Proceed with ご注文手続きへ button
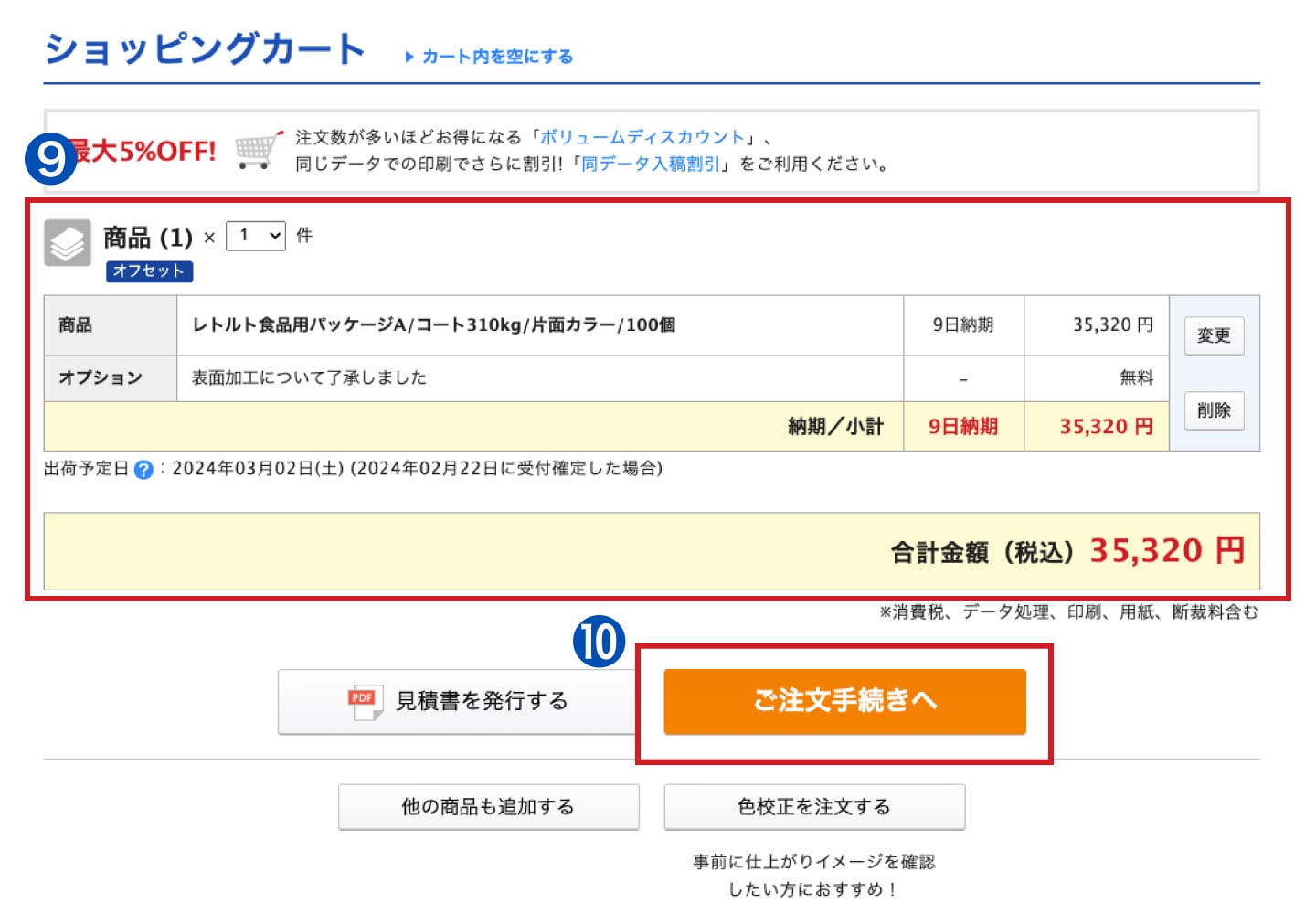This screenshot has height=914, width=1316. coord(844,702)
